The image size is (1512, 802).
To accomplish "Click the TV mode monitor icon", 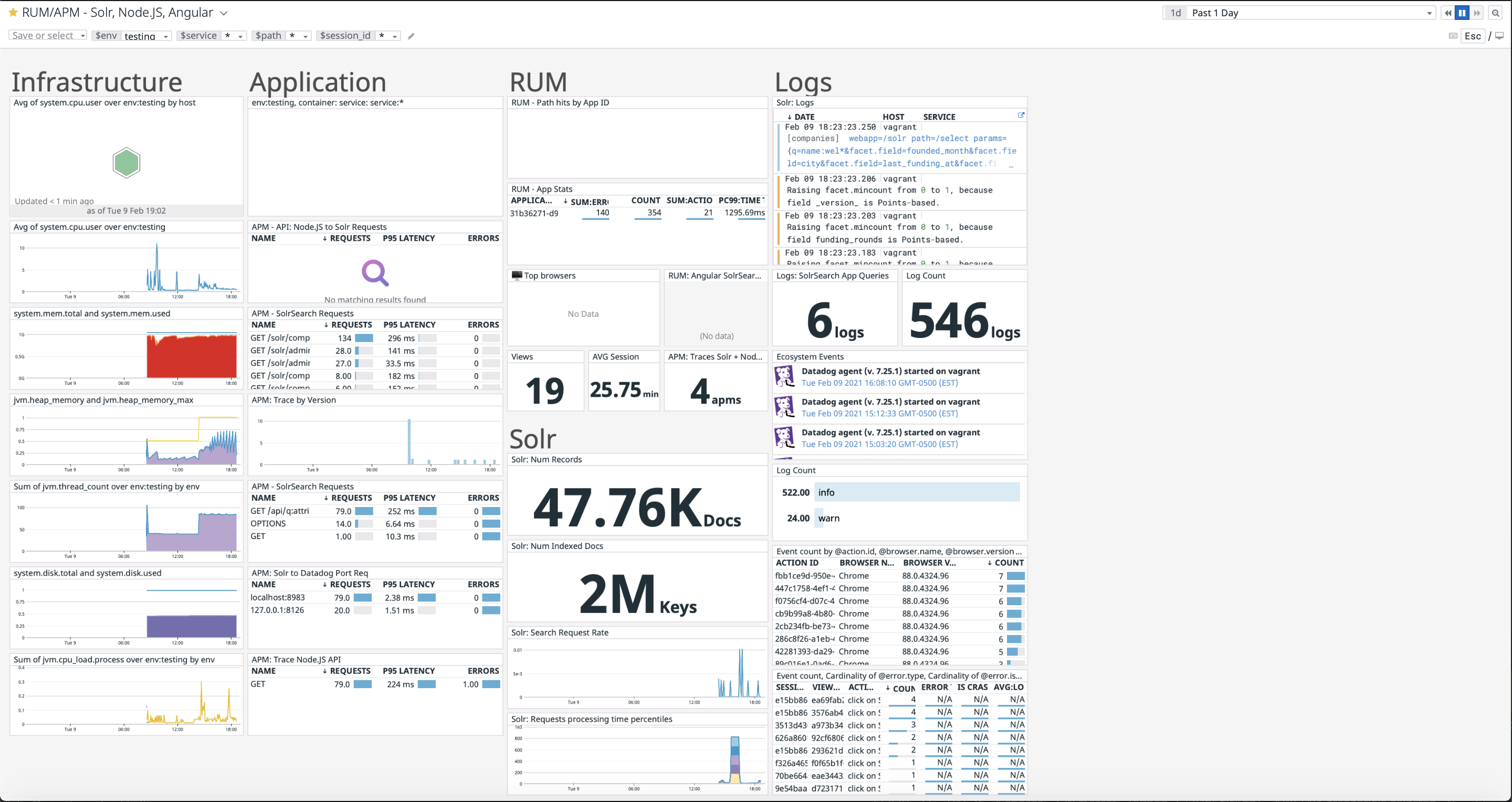I will click(x=1499, y=36).
